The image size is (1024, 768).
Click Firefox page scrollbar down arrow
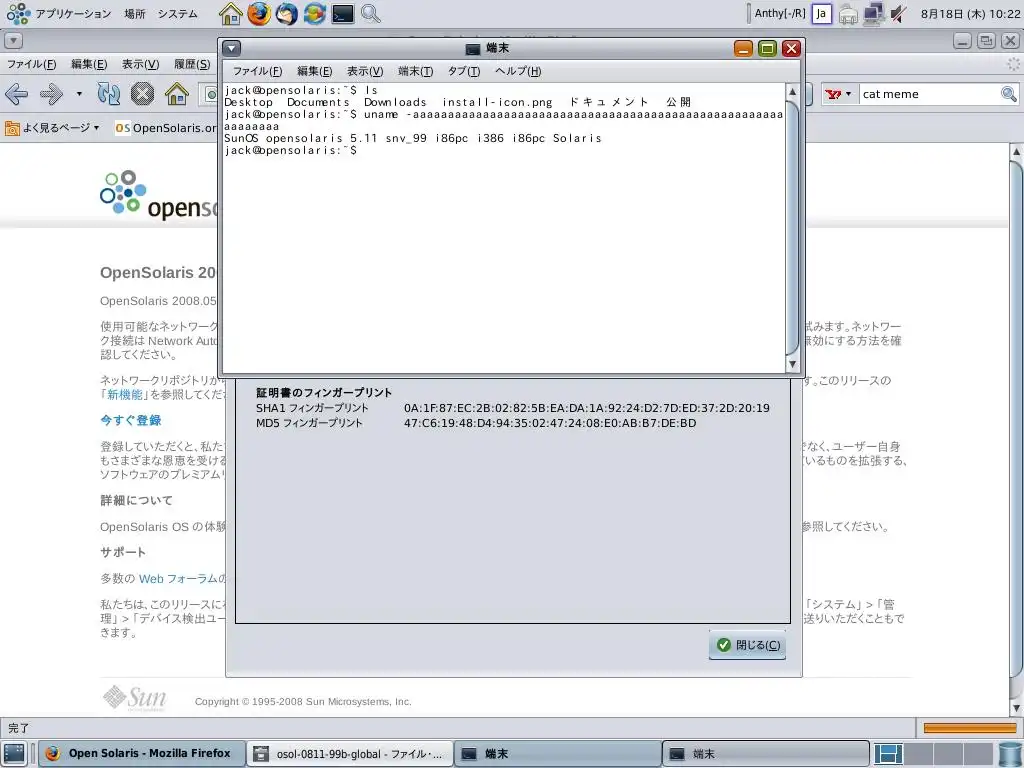(1016, 709)
